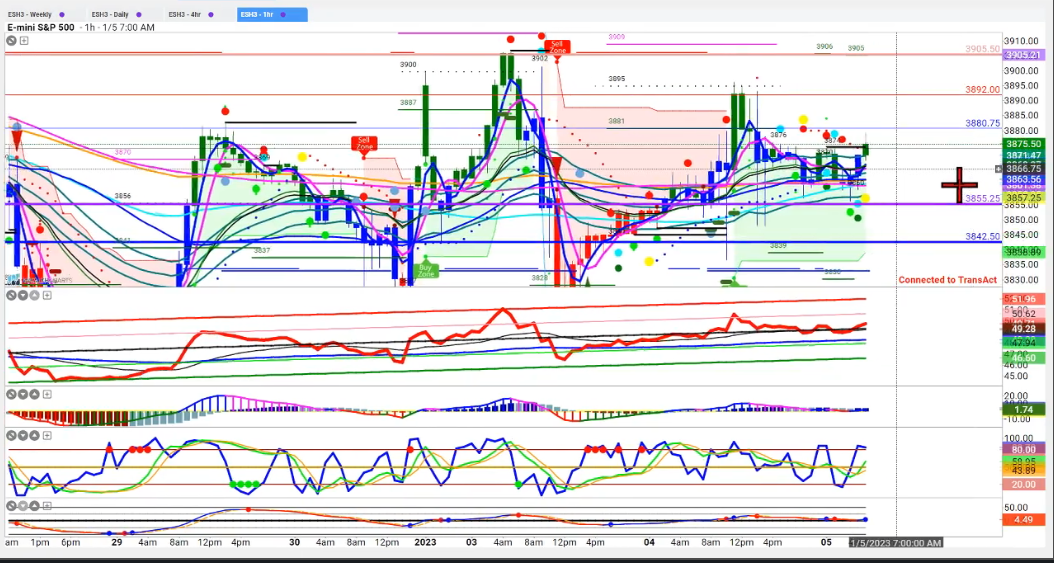This screenshot has width=1054, height=563.
Task: Click the 4.49 orange value tag
Action: (1023, 519)
